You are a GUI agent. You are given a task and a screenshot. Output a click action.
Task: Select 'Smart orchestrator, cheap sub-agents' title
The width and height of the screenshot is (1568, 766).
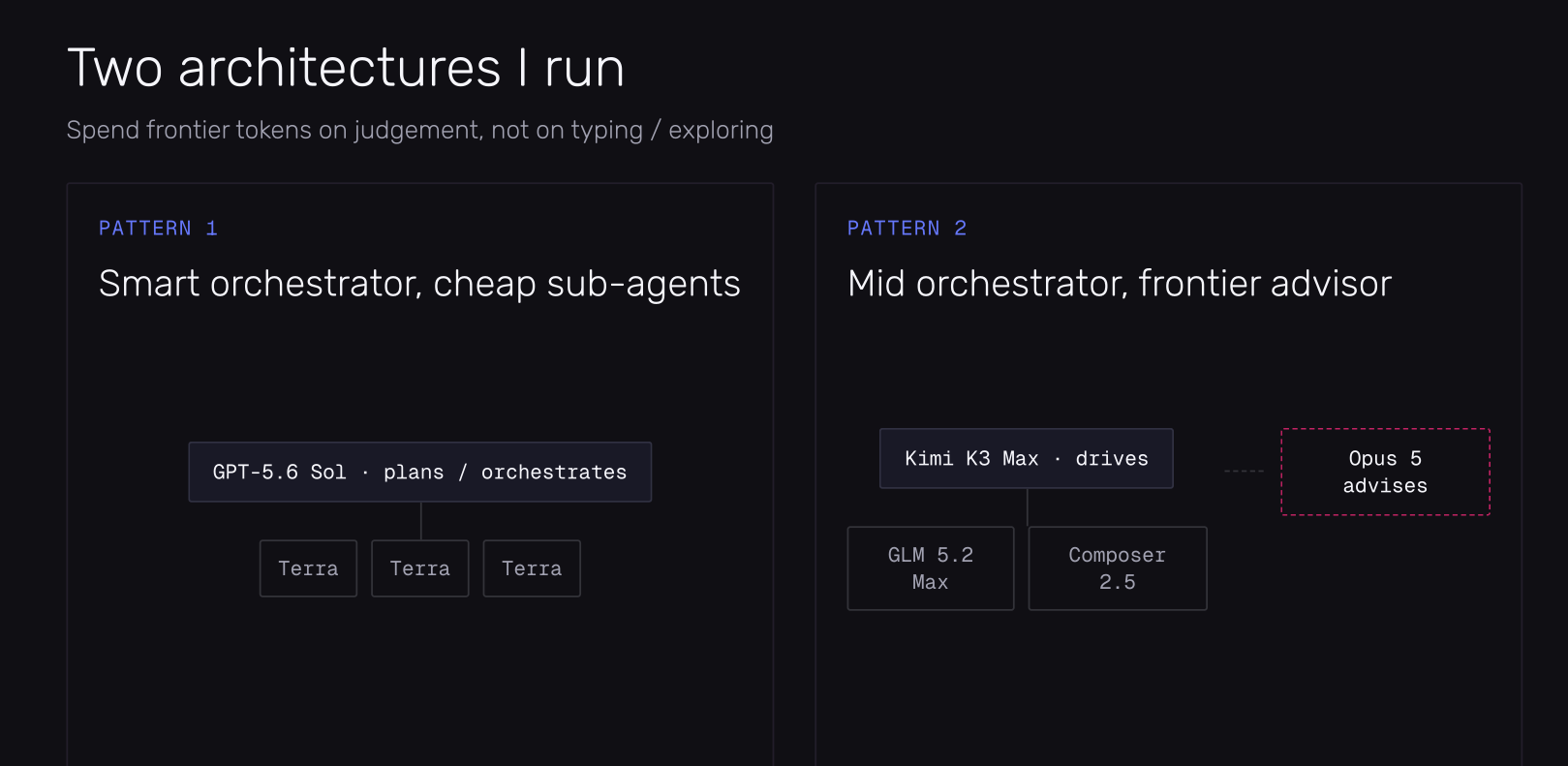click(x=419, y=284)
